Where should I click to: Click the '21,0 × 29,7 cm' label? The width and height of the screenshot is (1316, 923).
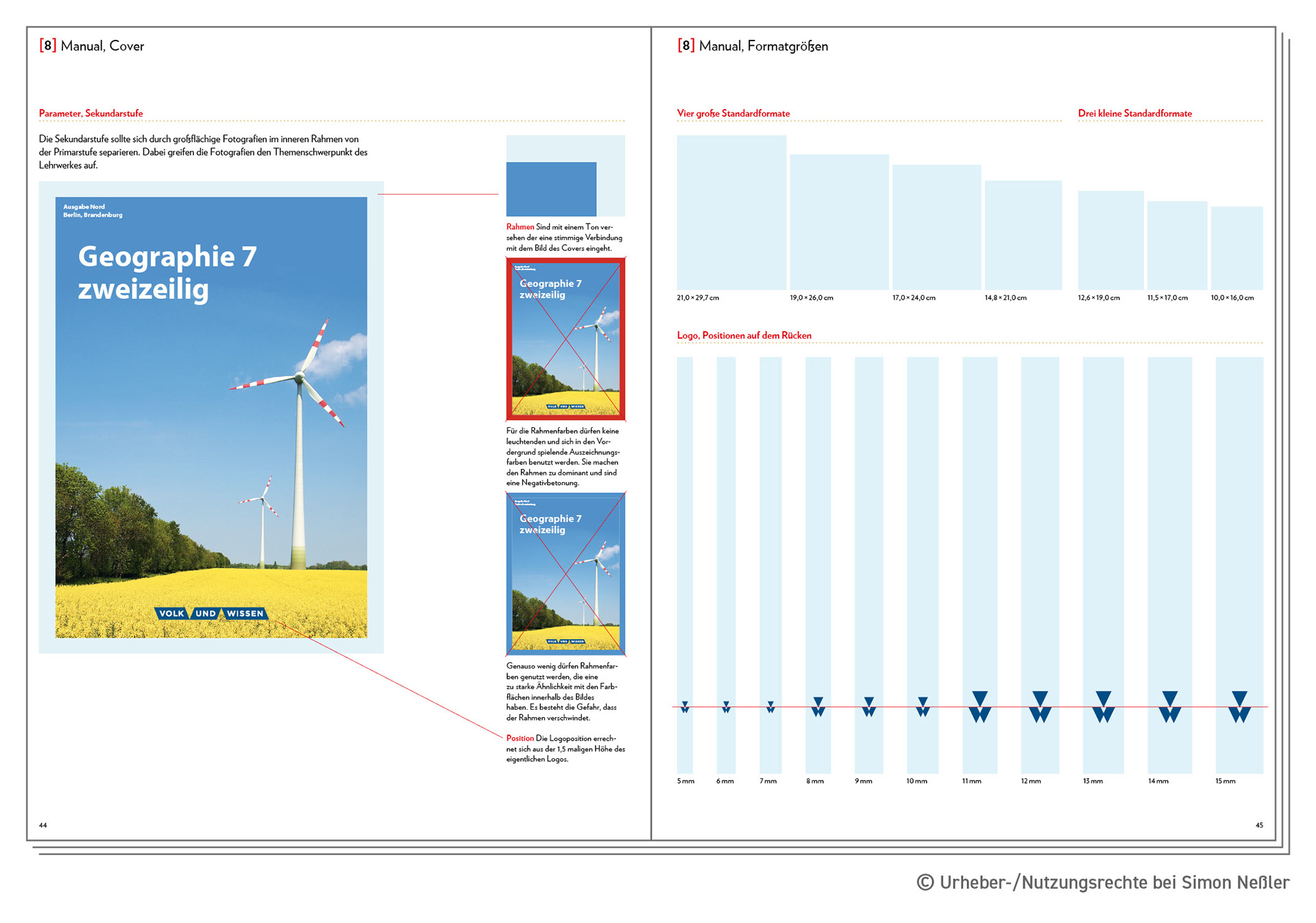click(x=698, y=298)
